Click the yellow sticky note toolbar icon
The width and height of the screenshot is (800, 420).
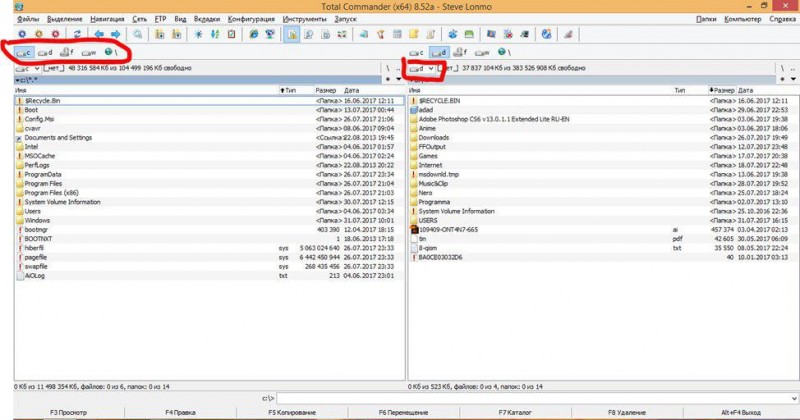(x=414, y=34)
